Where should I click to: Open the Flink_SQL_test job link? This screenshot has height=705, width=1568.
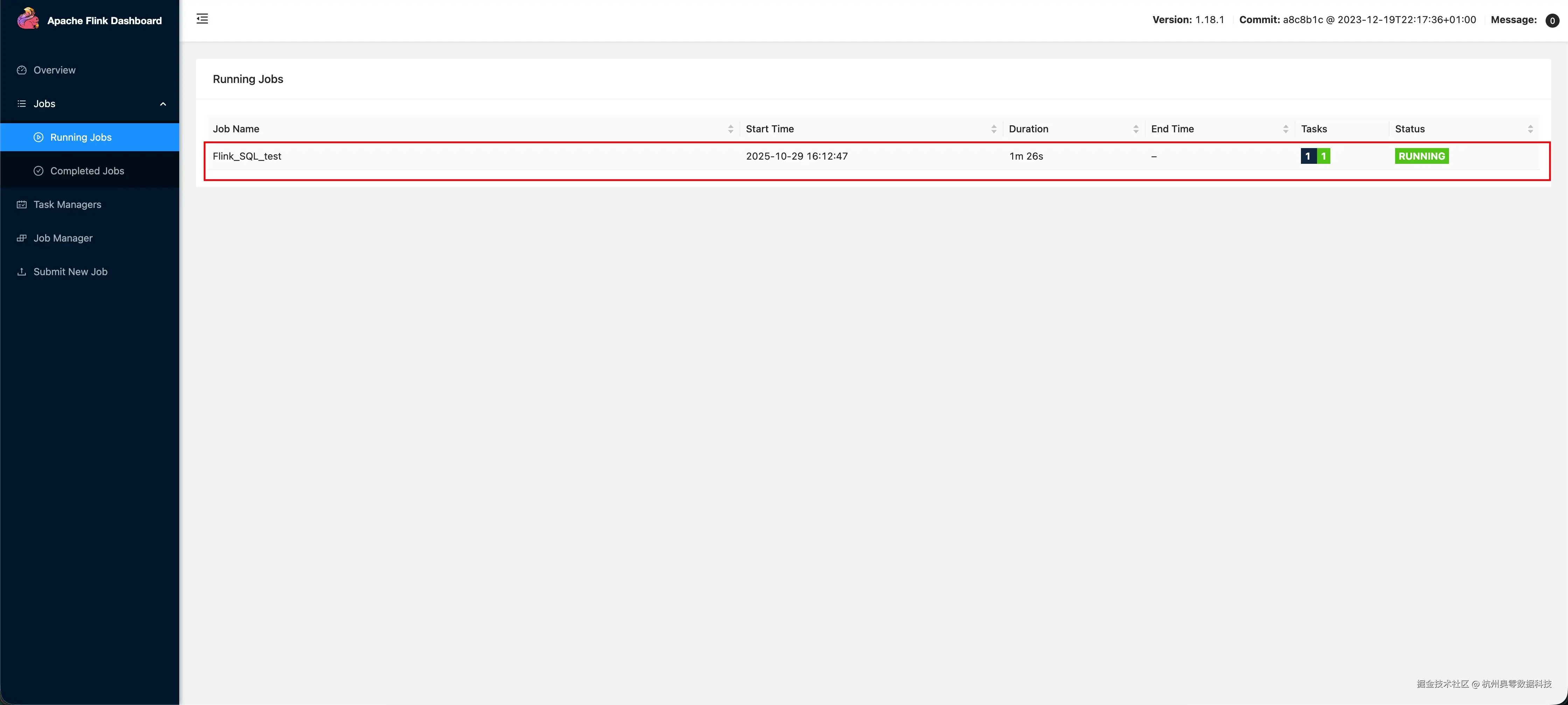[246, 156]
